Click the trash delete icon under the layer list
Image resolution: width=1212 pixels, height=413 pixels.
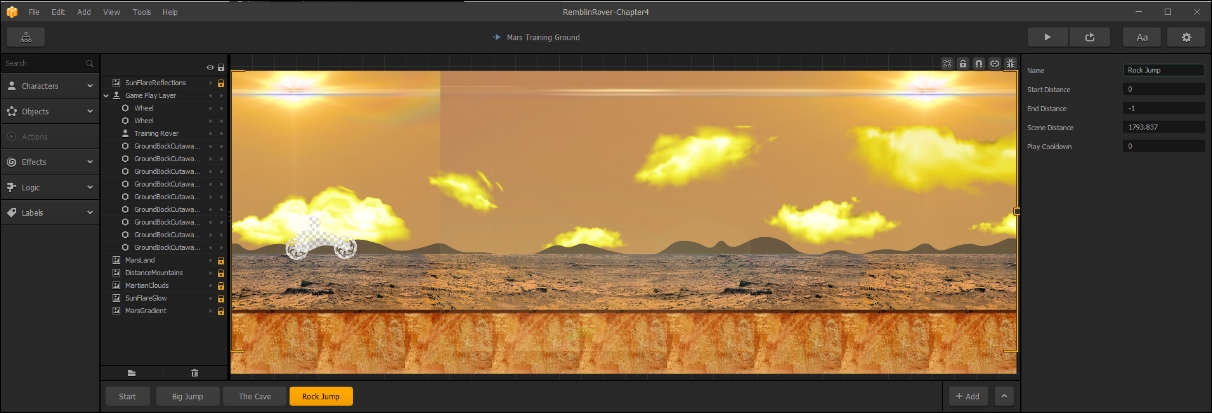[x=195, y=372]
